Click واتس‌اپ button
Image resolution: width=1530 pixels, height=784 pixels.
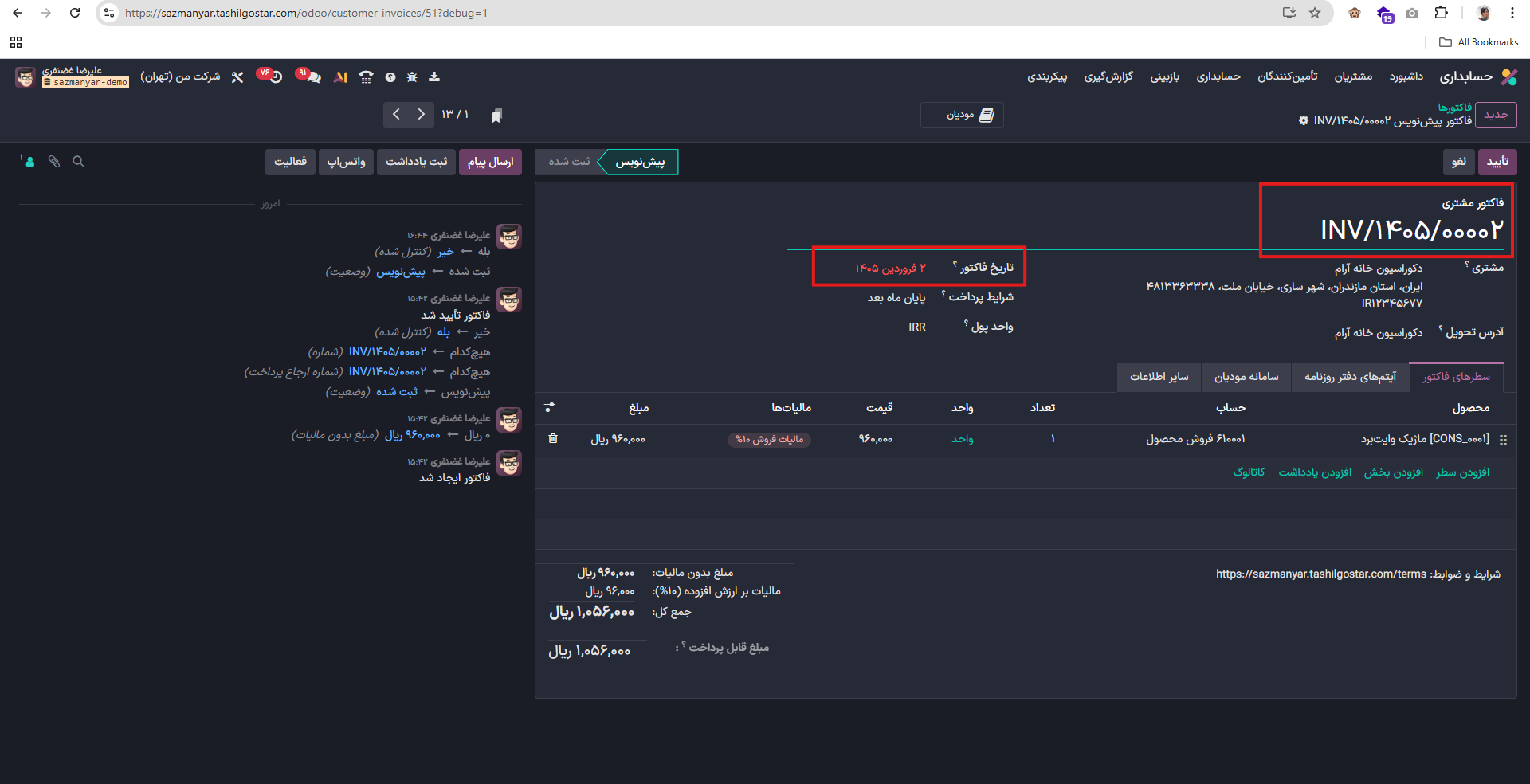347,162
